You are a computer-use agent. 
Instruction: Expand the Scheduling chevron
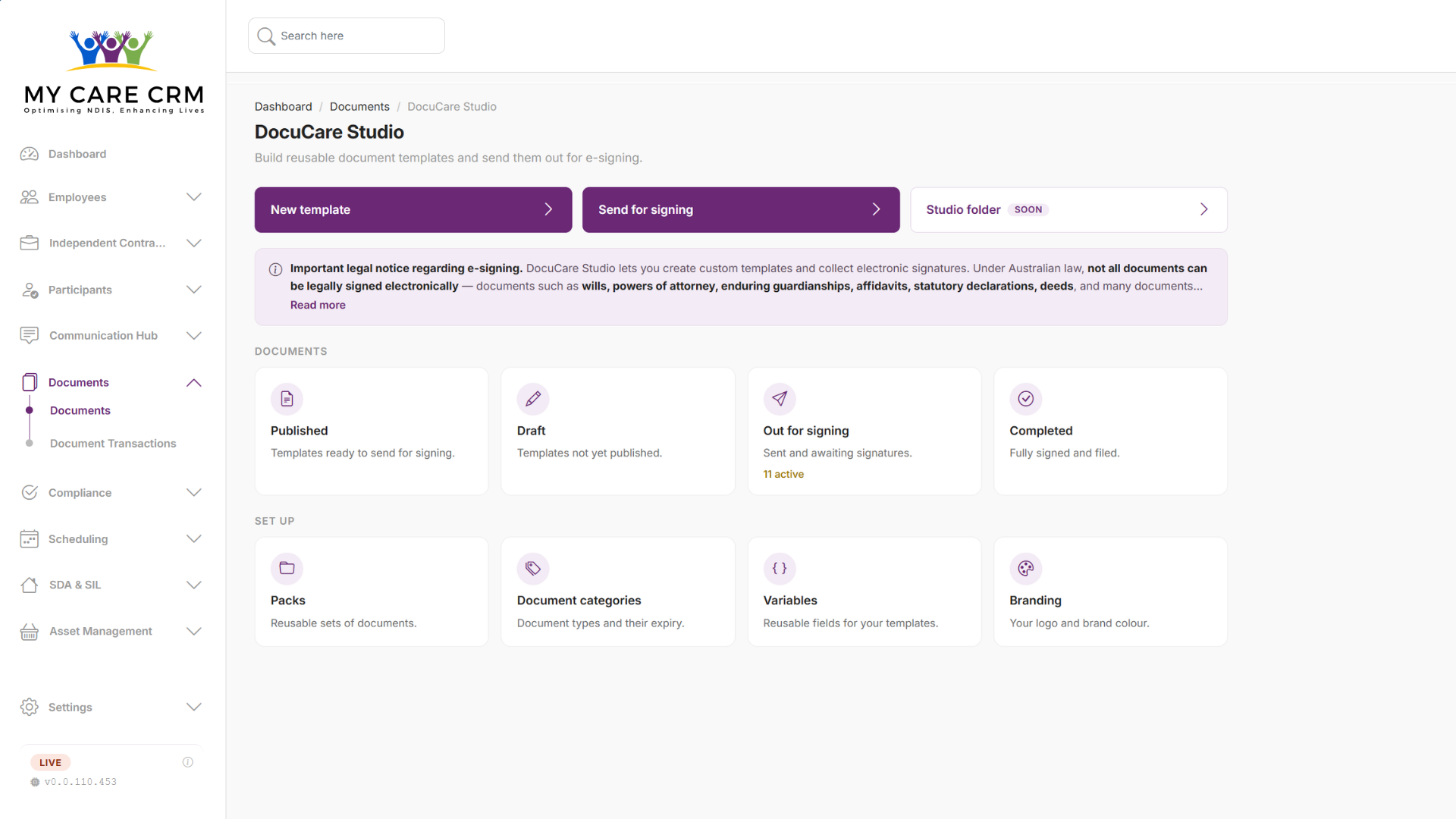194,539
